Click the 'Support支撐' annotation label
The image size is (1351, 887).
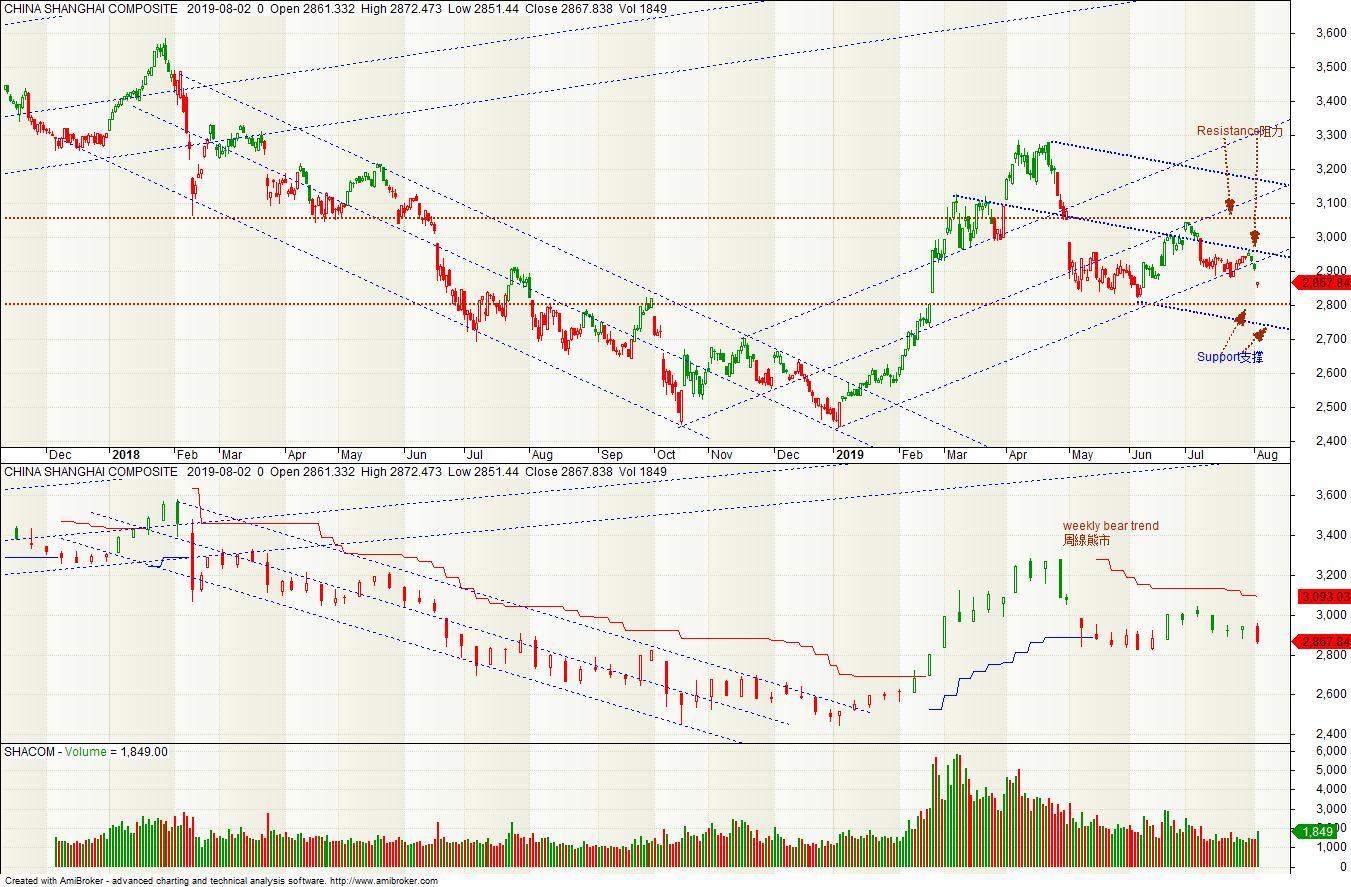tap(1230, 357)
